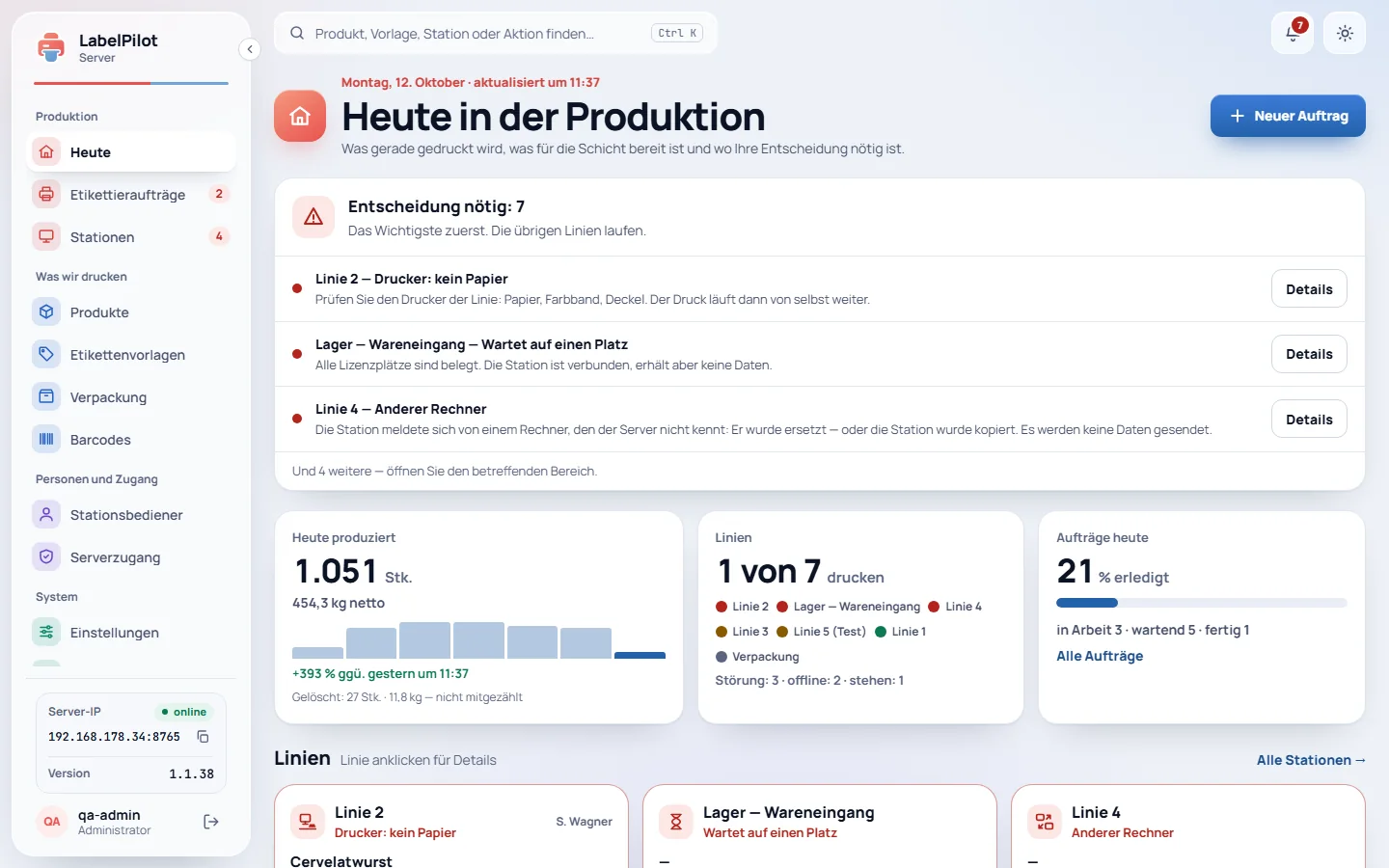Click the search magnifier icon
Image resolution: width=1389 pixels, height=868 pixels.
coord(298,33)
